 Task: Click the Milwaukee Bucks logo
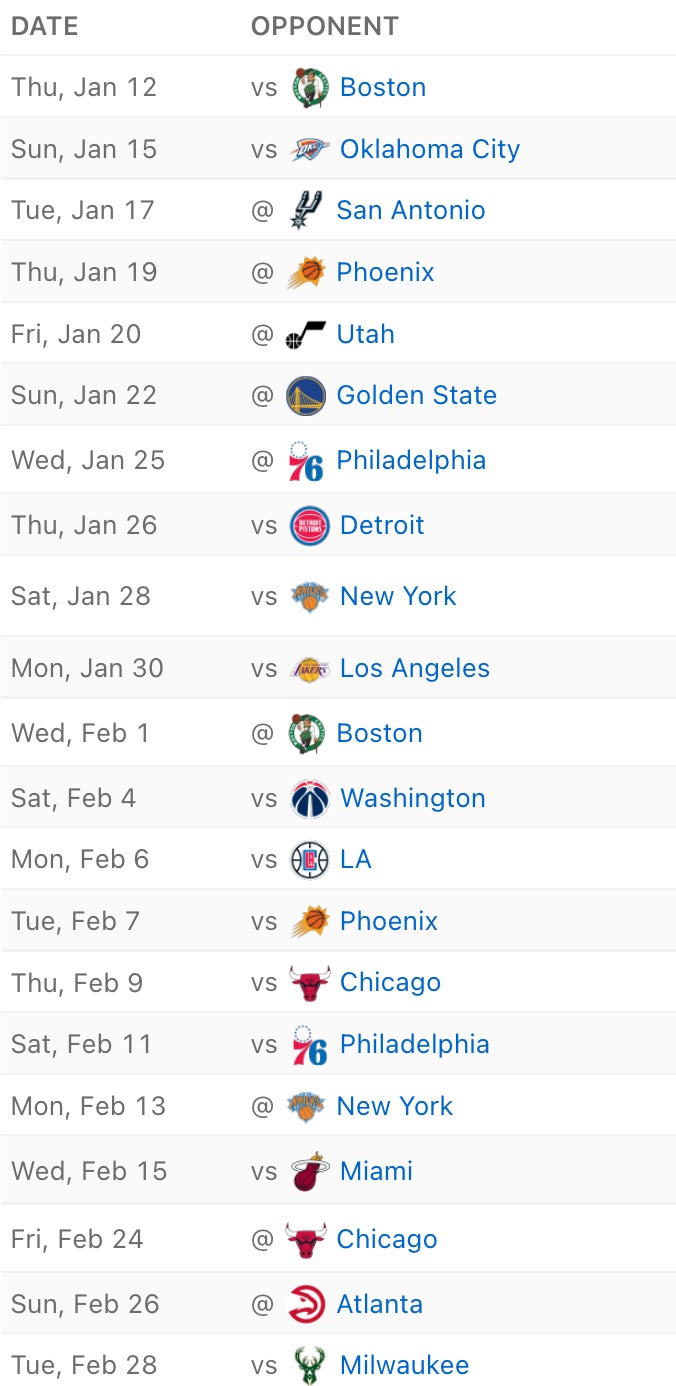(x=309, y=1365)
